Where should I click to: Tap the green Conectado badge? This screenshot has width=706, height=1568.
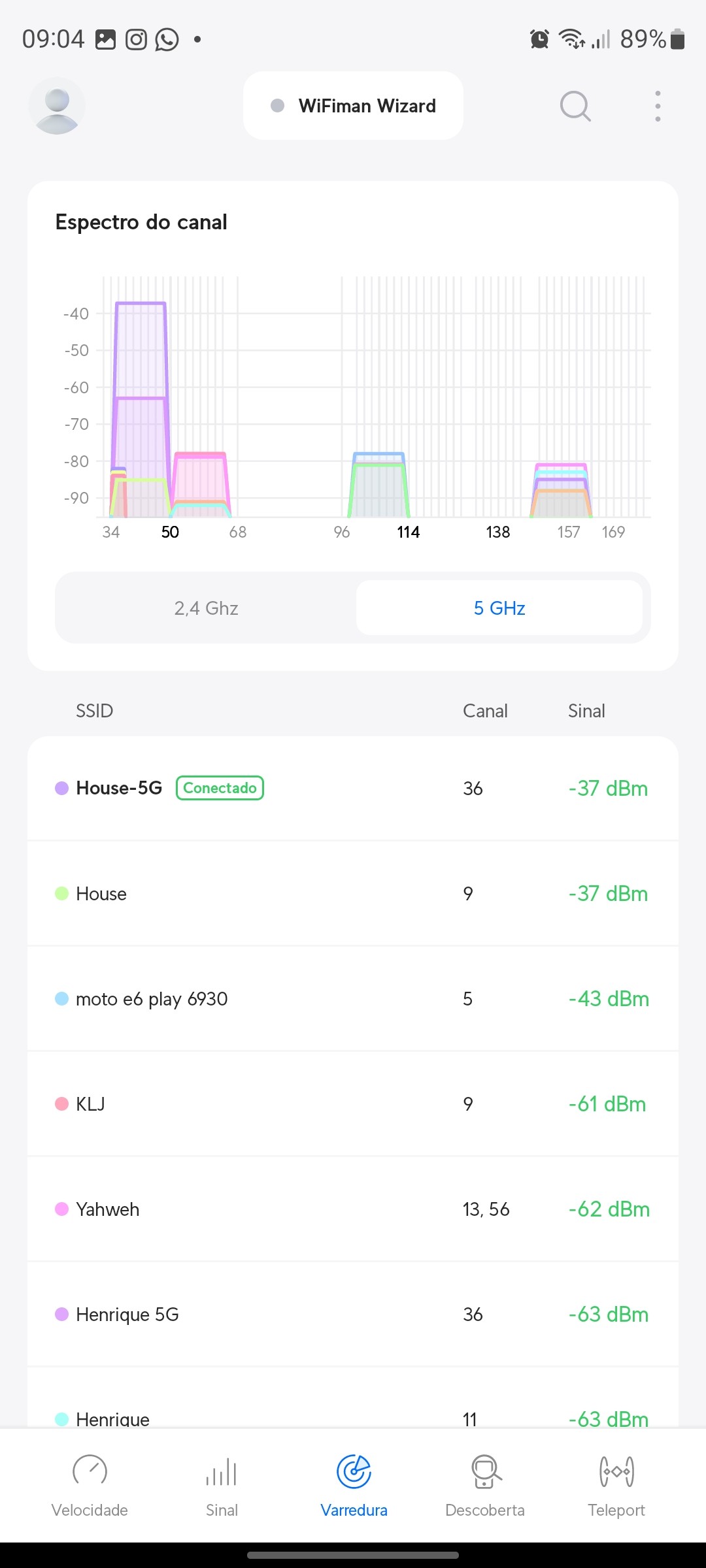[x=220, y=788]
